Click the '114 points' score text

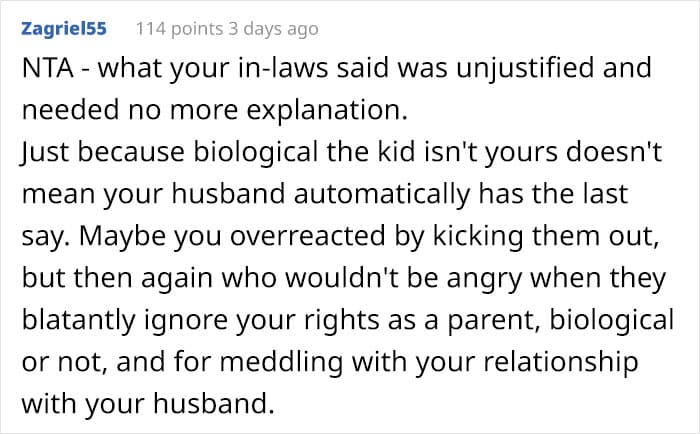pyautogui.click(x=179, y=29)
